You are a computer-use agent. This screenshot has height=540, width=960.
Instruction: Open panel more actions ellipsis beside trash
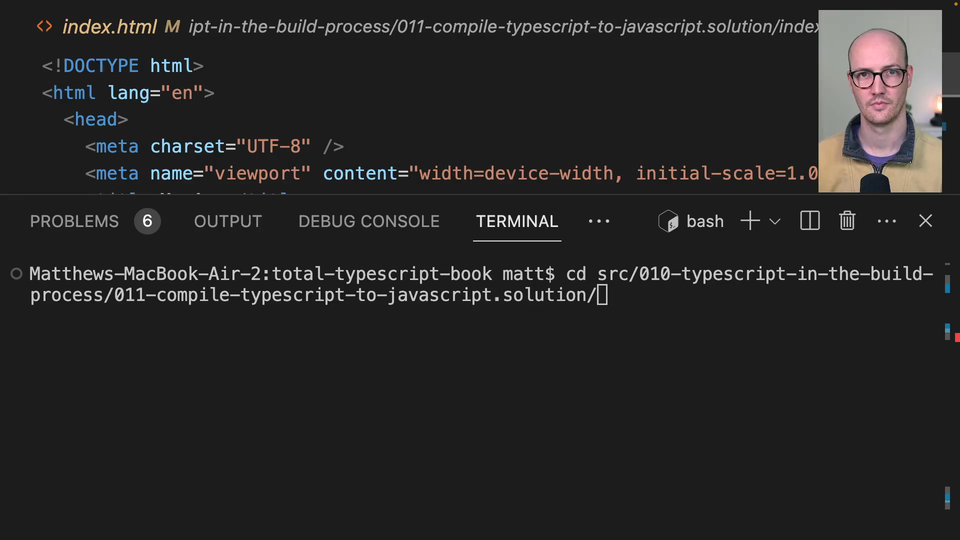coord(887,221)
